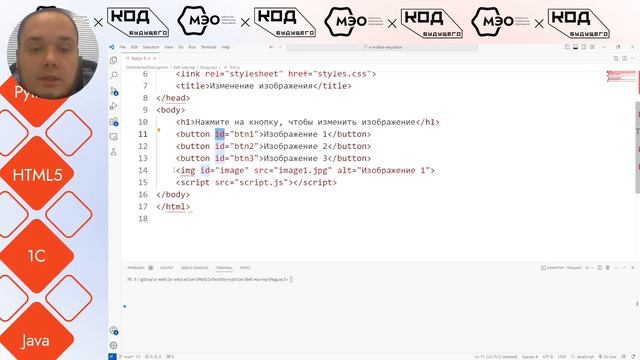Open the Terminal menu

coord(208,47)
